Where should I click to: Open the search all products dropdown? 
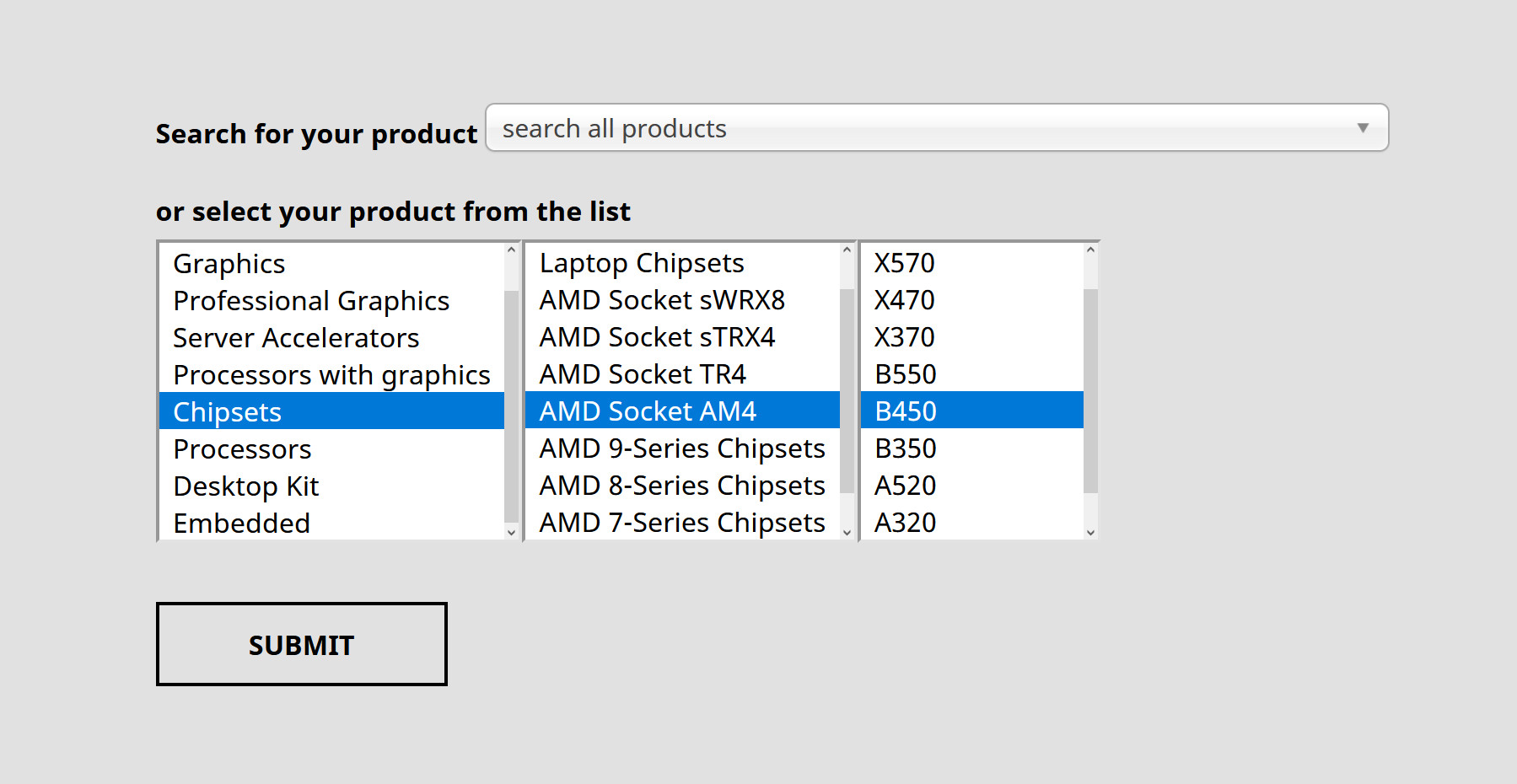click(x=937, y=128)
